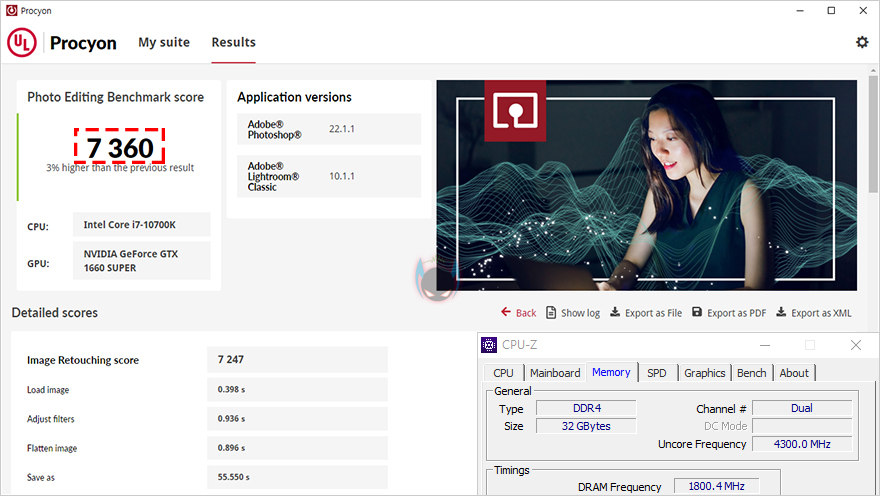Open the Graphics tab in CPU-Z
Screen dimensions: 880x496
coord(704,373)
